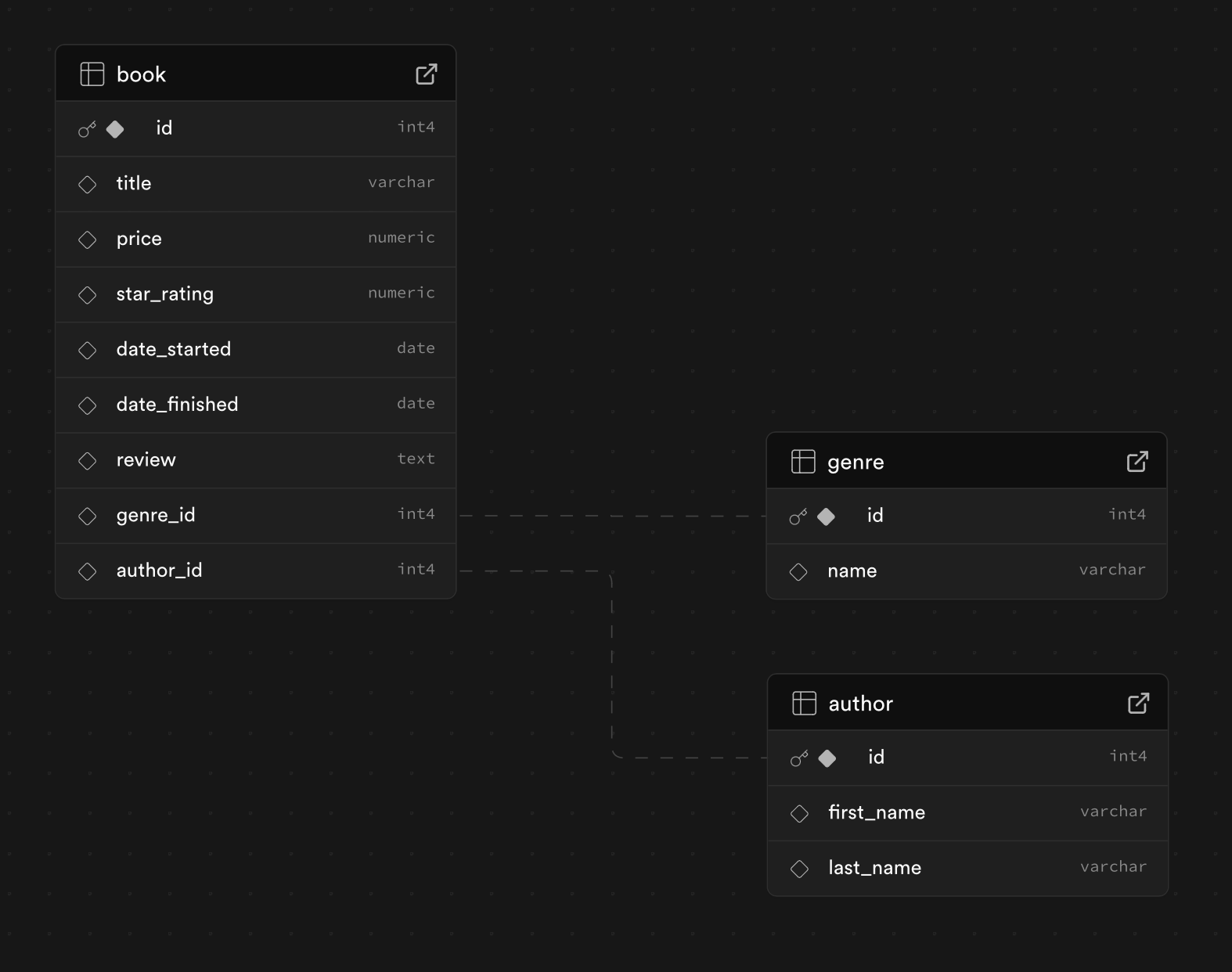
Task: Select the review text column
Action: pos(146,460)
